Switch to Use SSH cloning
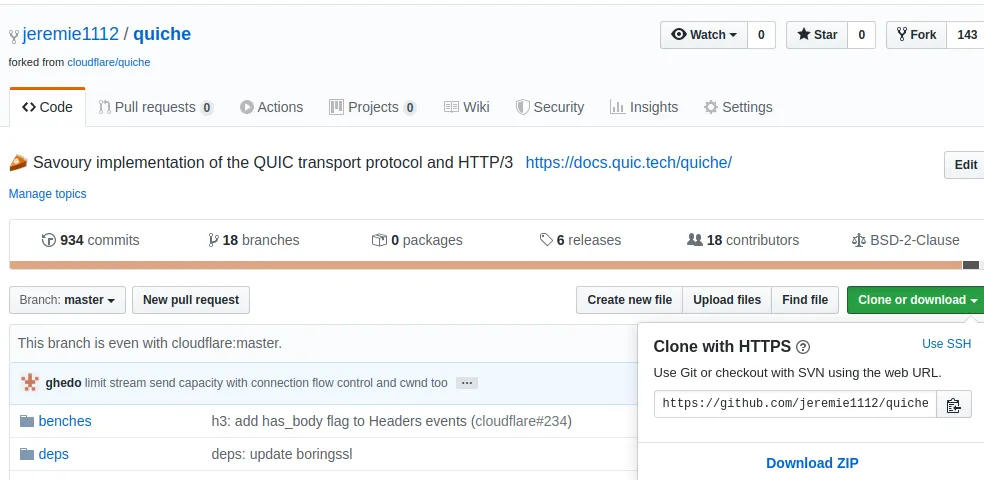Screen dimensions: 984x480 946,344
